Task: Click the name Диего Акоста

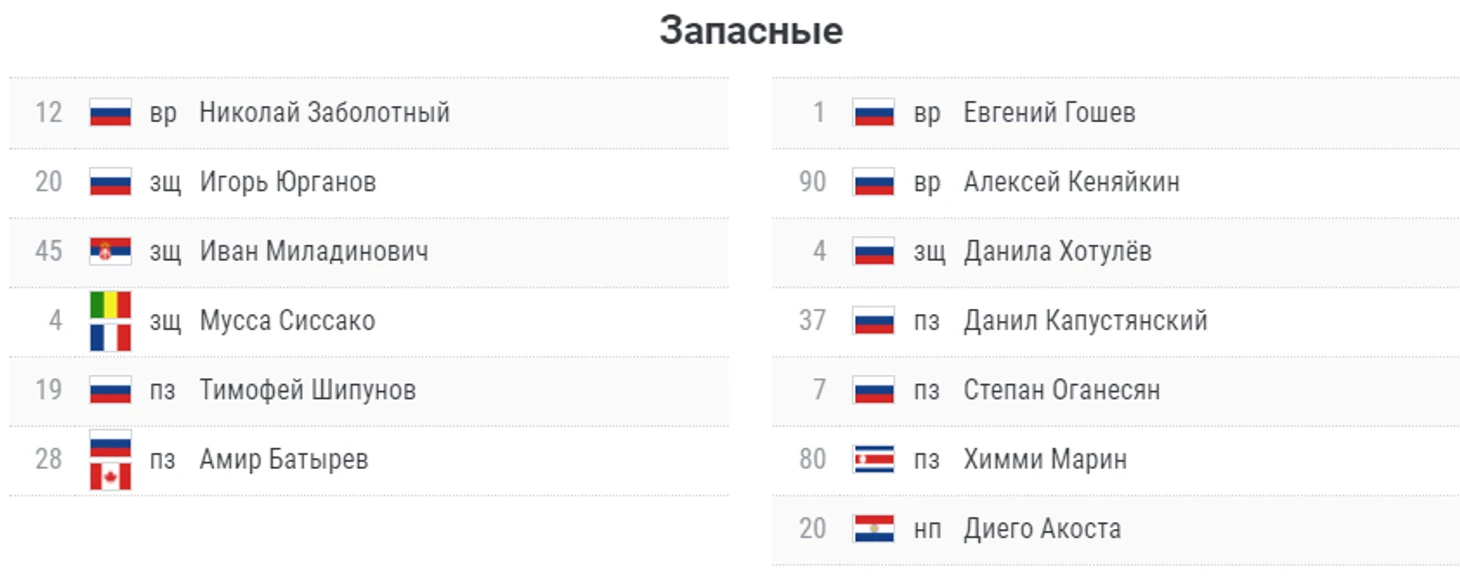Action: (x=1042, y=529)
